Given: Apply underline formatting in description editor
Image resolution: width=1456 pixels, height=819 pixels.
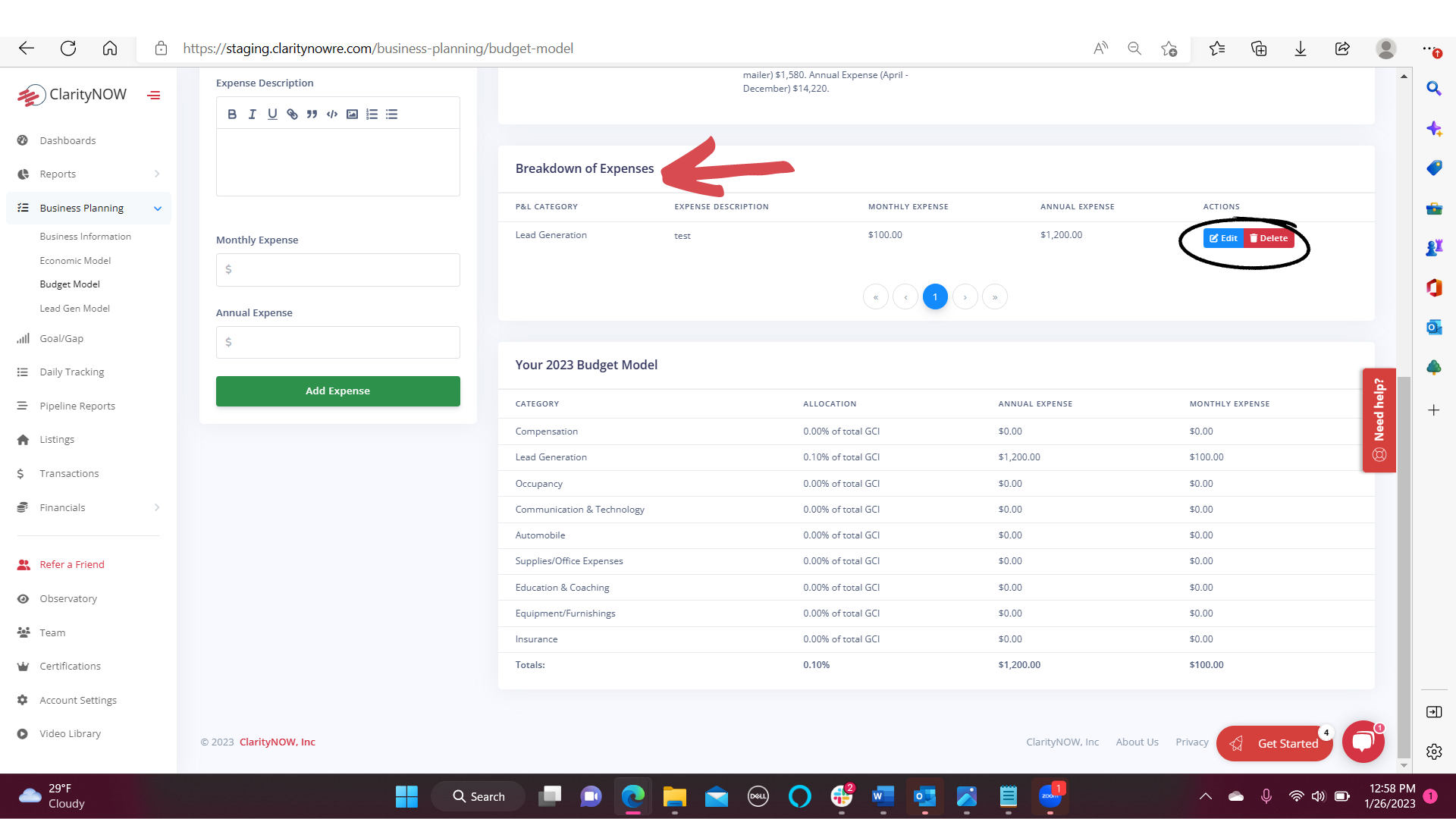Looking at the screenshot, I should point(272,115).
